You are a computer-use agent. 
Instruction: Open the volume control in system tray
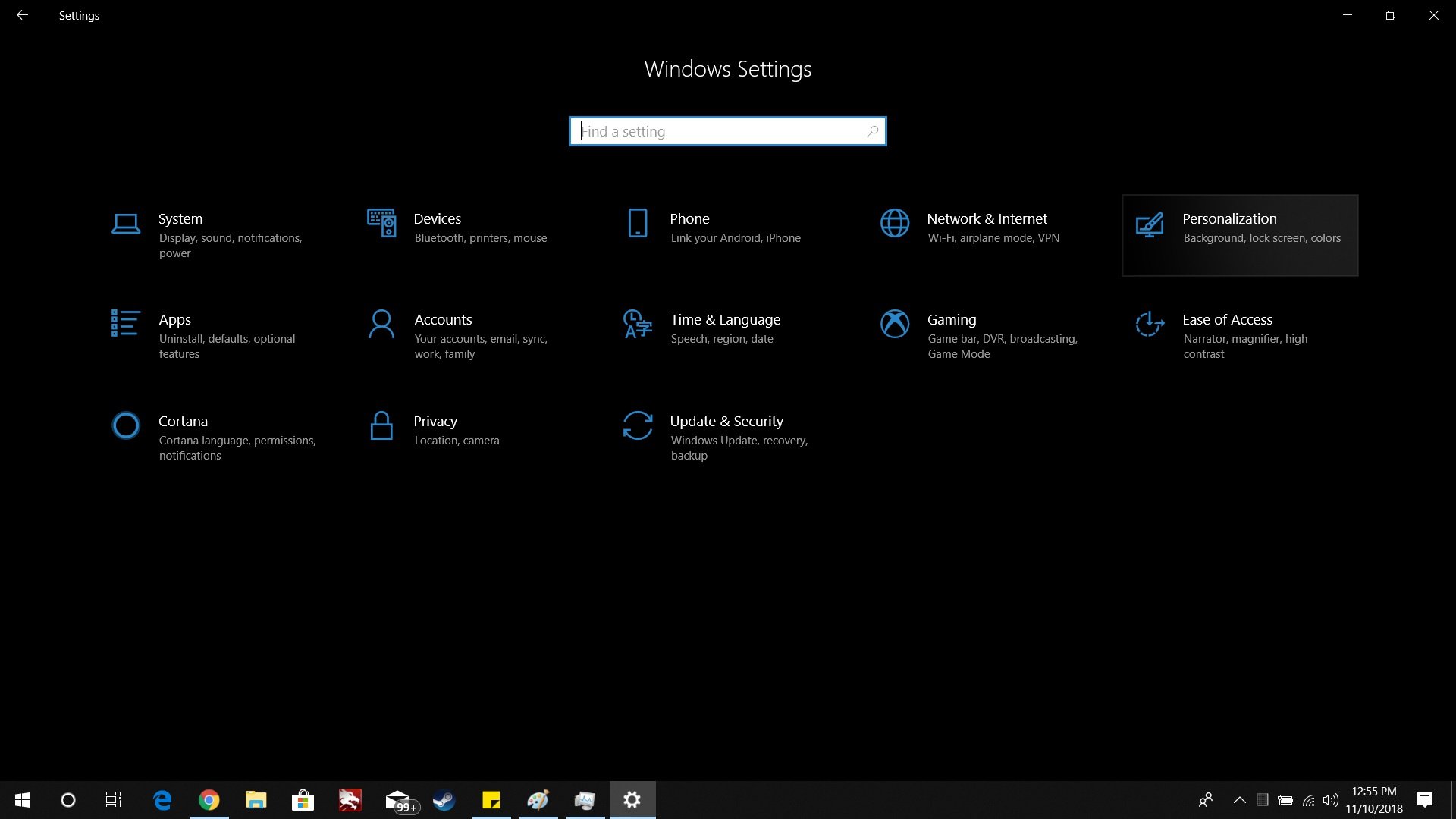1331,800
